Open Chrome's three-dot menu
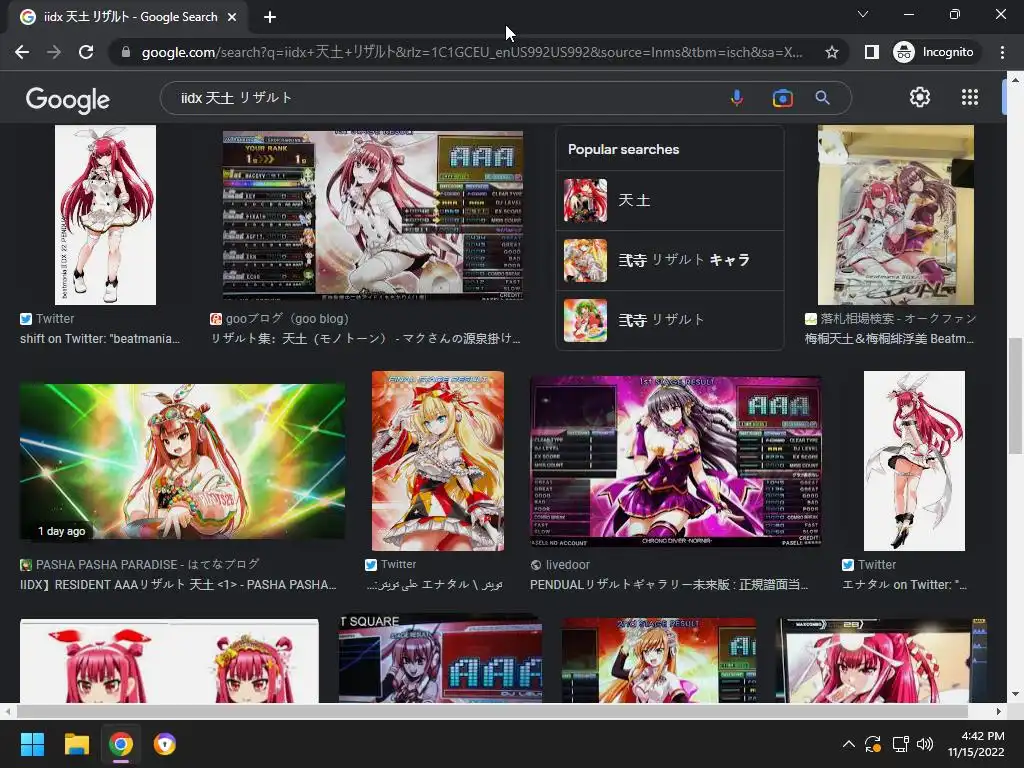This screenshot has width=1024, height=768. coord(1002,52)
